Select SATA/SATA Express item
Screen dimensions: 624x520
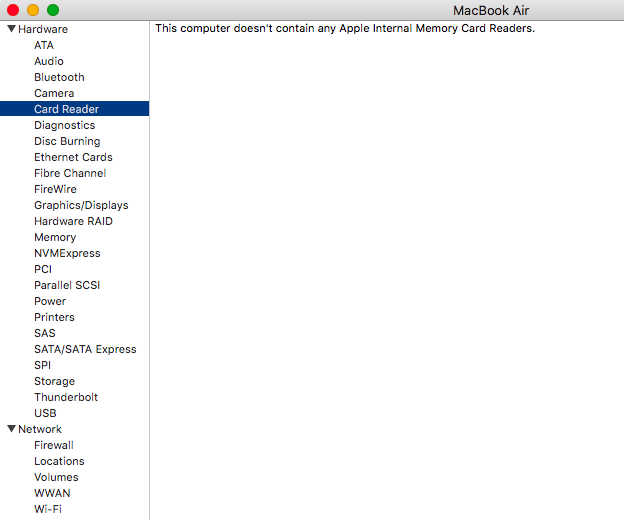pyautogui.click(x=85, y=349)
